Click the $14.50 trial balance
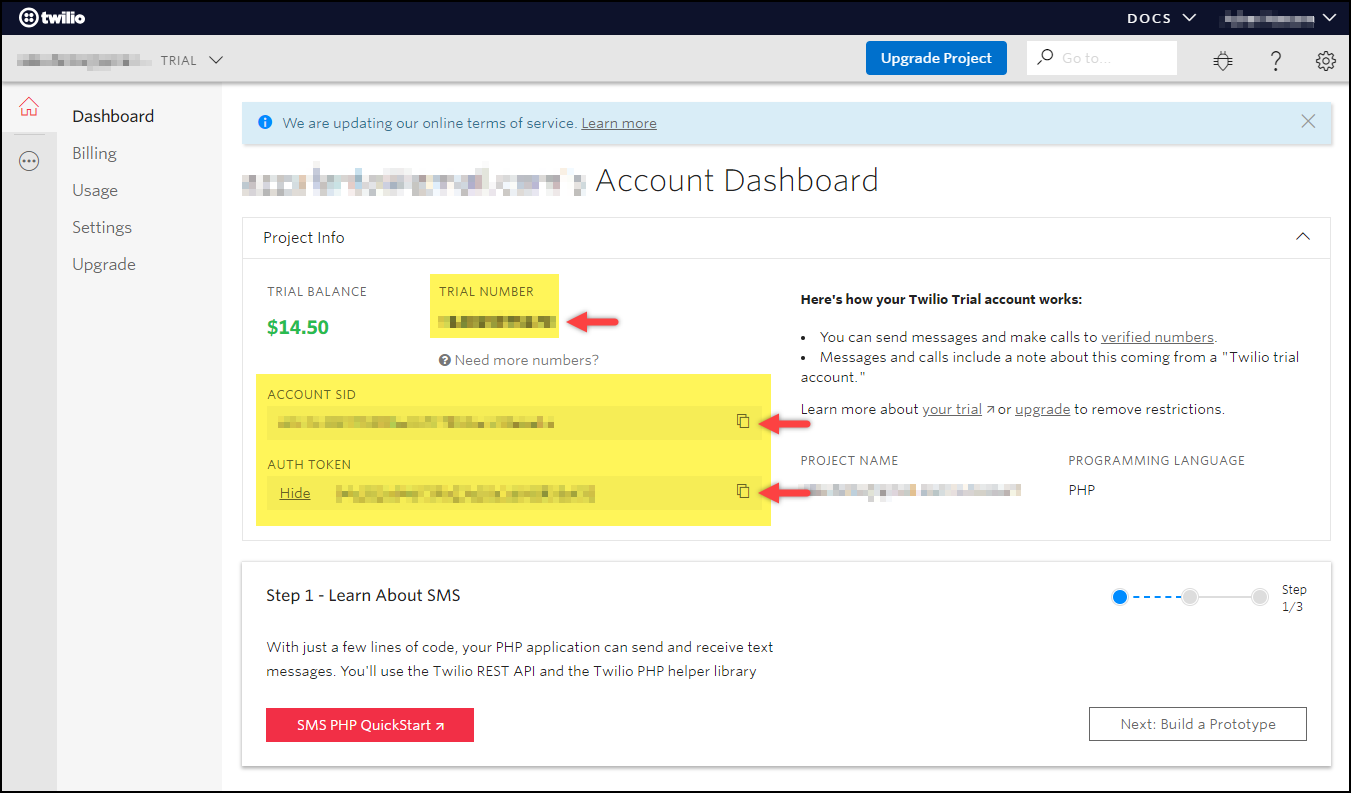The height and width of the screenshot is (793, 1351). tap(298, 327)
